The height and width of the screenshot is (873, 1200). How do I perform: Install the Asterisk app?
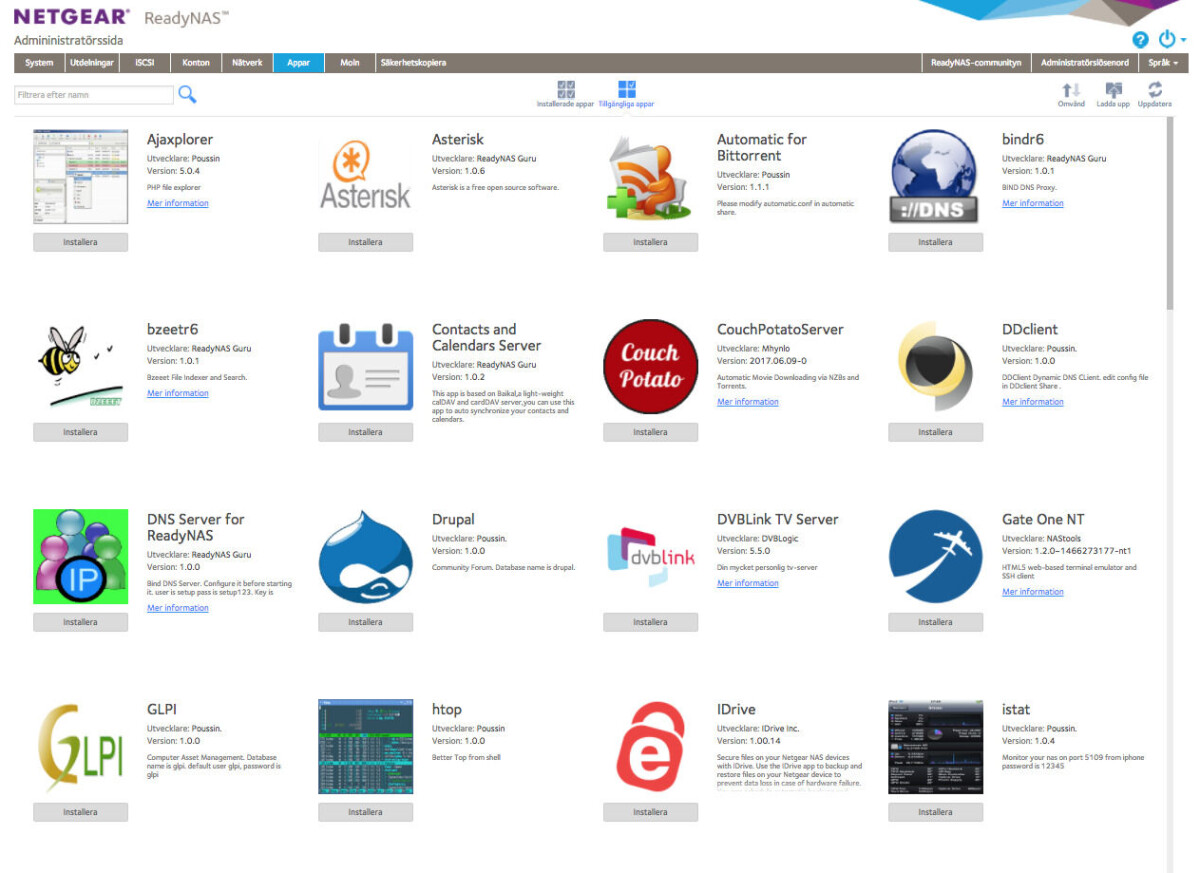[365, 242]
